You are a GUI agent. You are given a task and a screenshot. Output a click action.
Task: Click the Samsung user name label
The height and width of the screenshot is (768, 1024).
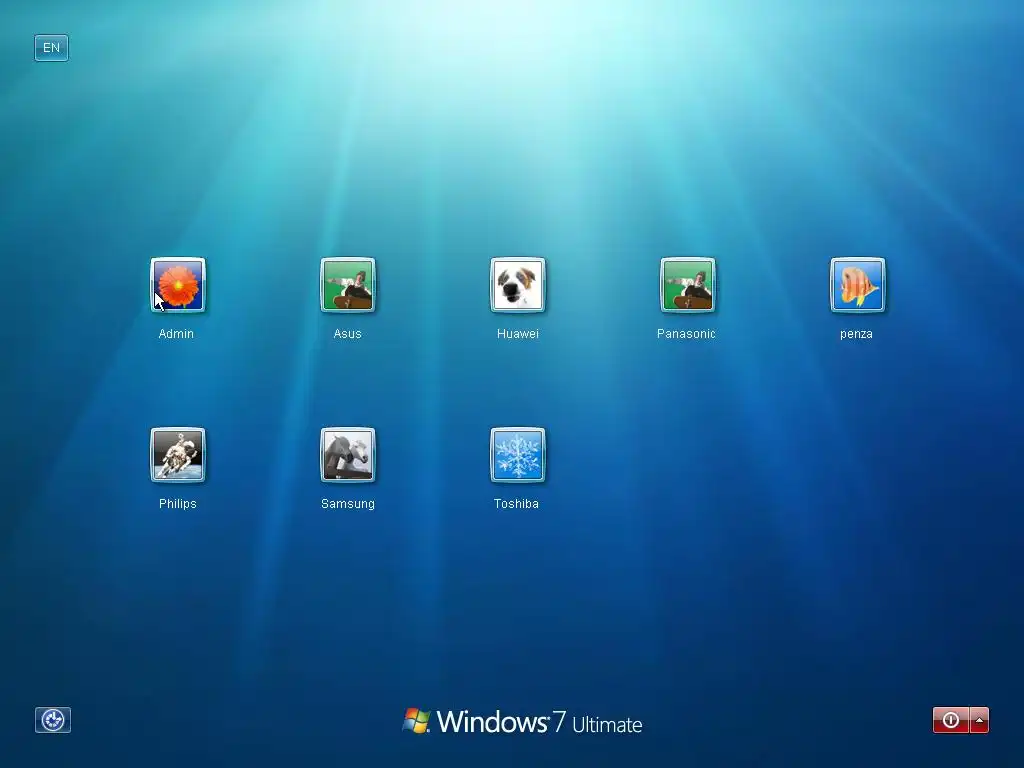click(x=348, y=504)
